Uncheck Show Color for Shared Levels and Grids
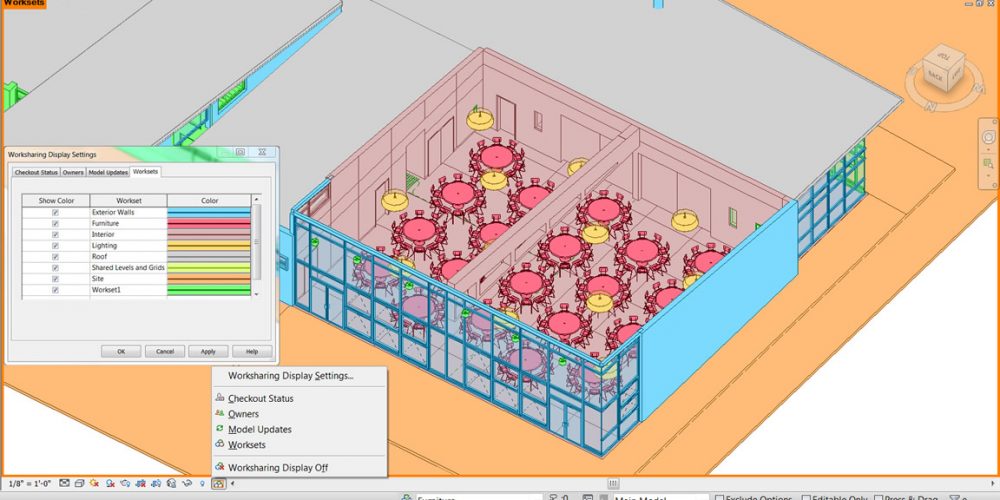This screenshot has height=500, width=1000. coord(55,268)
